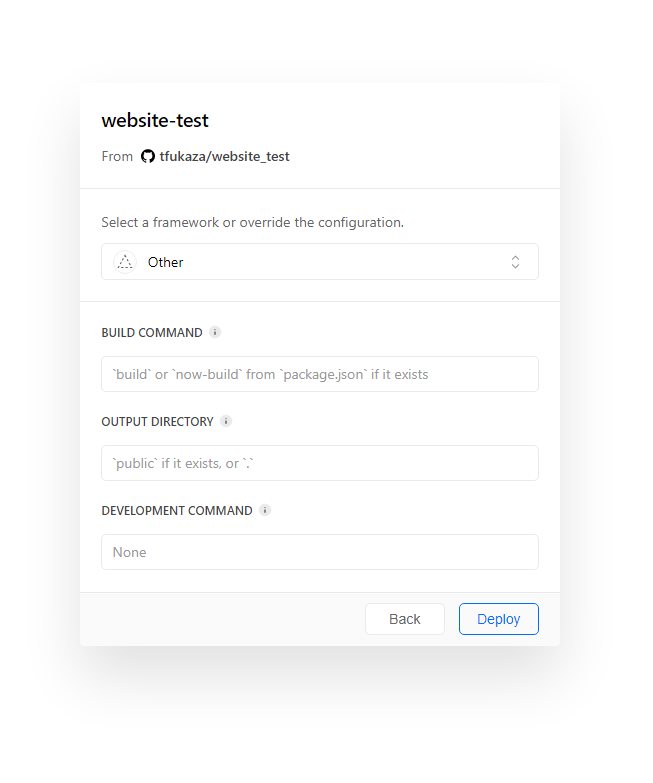This screenshot has width=653, height=783.
Task: Focus the Development Command input field
Action: coord(319,552)
